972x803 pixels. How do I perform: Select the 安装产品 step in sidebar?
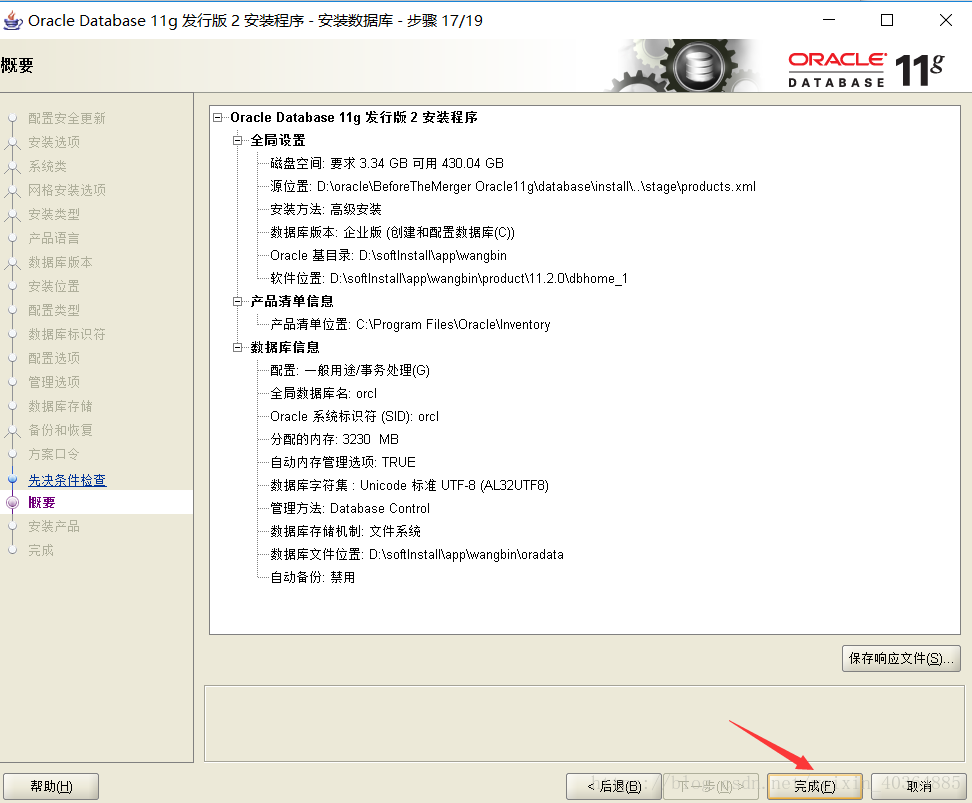[x=54, y=526]
